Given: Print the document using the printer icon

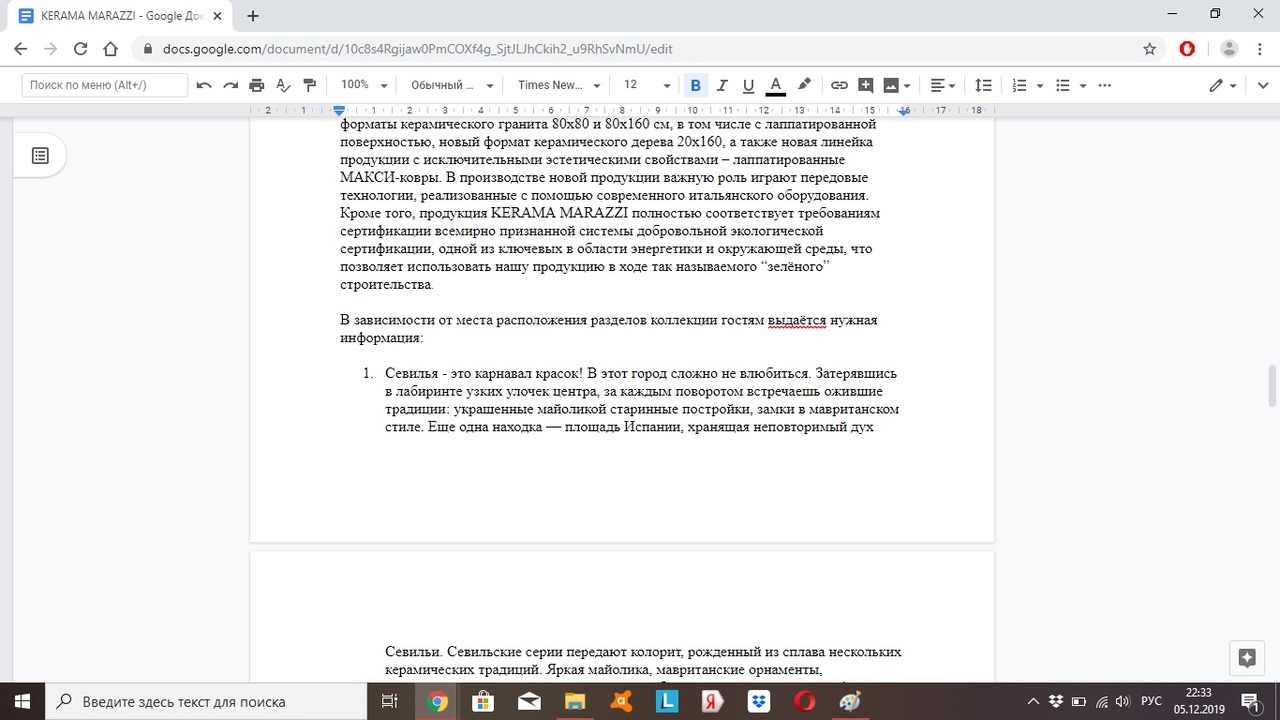Looking at the screenshot, I should pos(257,86).
